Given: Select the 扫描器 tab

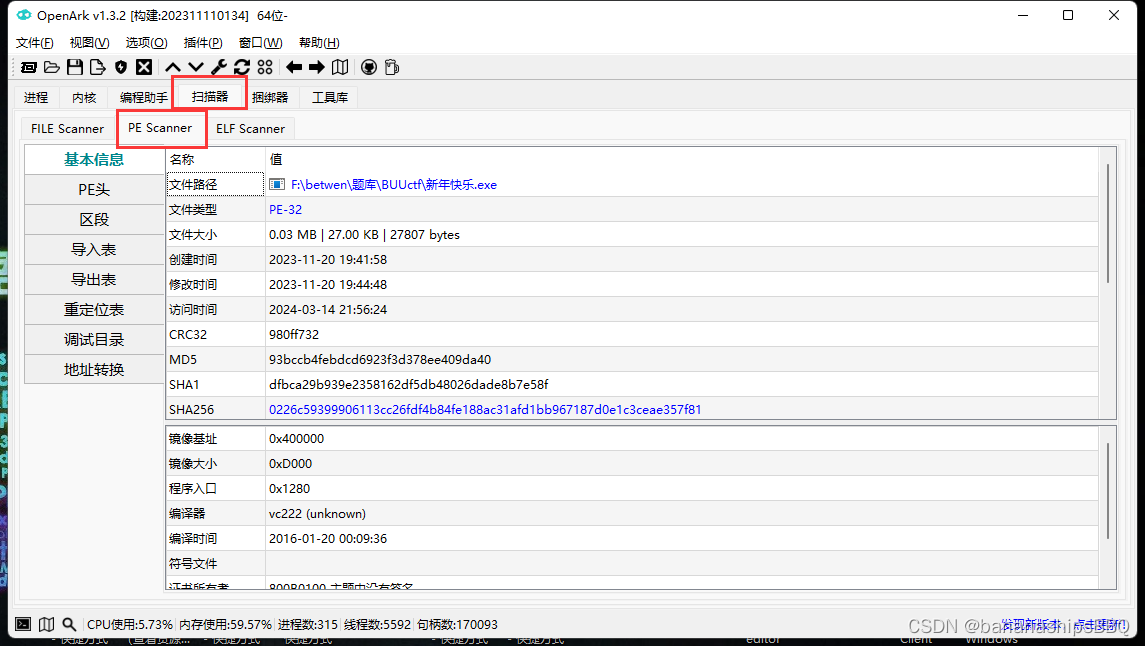Looking at the screenshot, I should pos(210,96).
